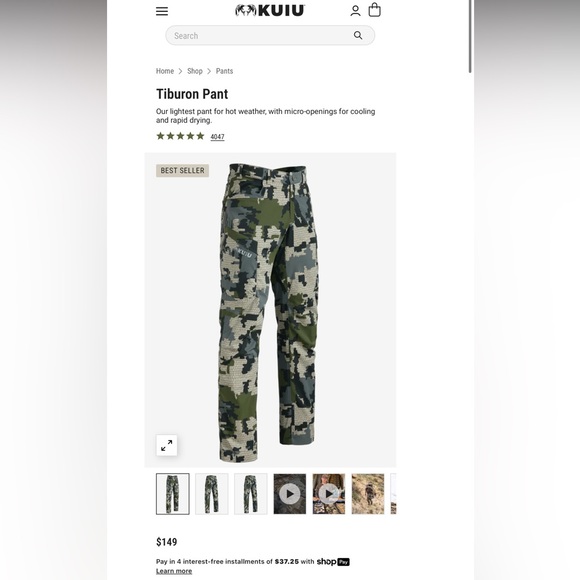Screen dimensions: 580x580
Task: Open the Pants breadcrumb link
Action: [x=224, y=71]
